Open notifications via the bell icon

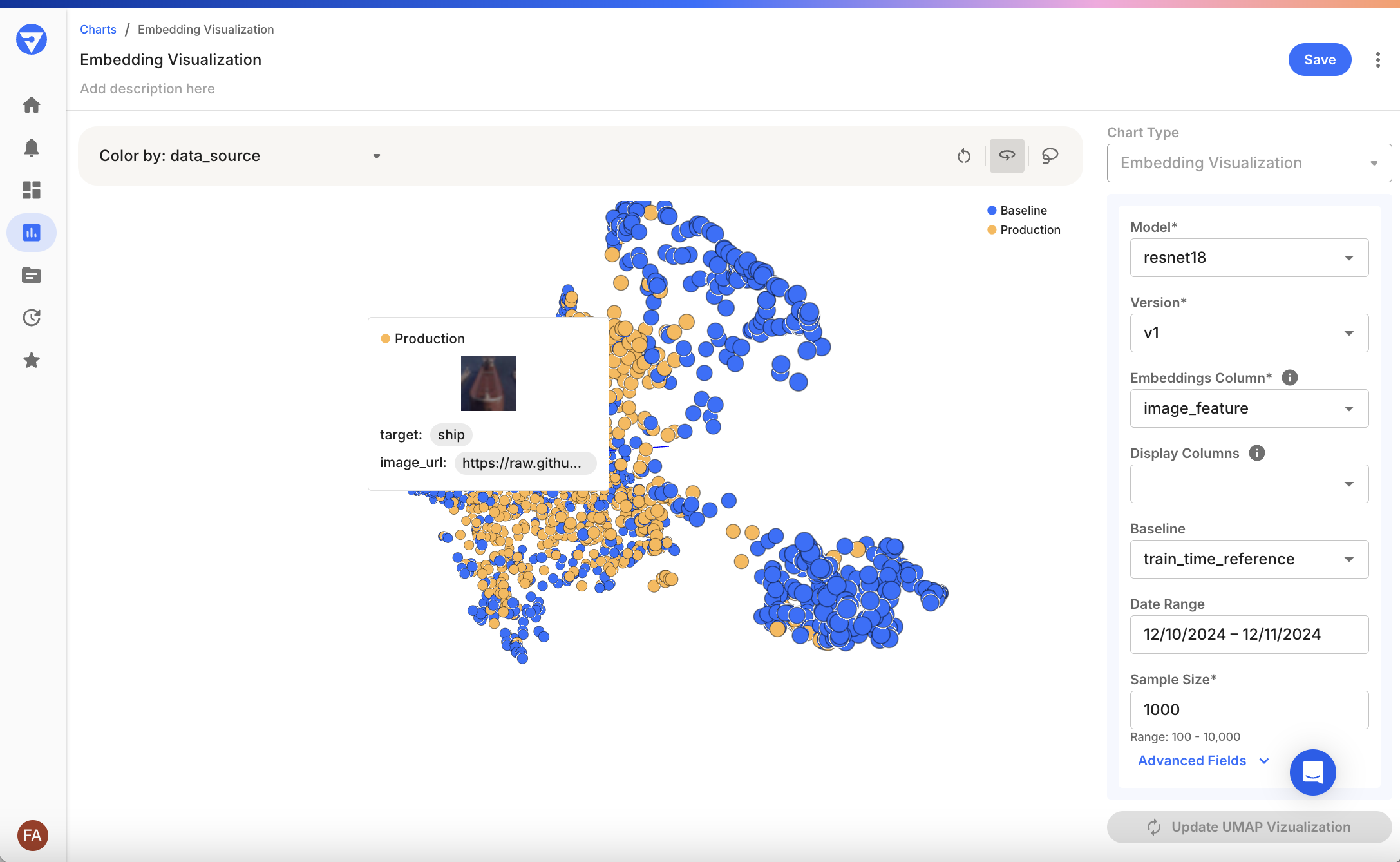point(31,147)
